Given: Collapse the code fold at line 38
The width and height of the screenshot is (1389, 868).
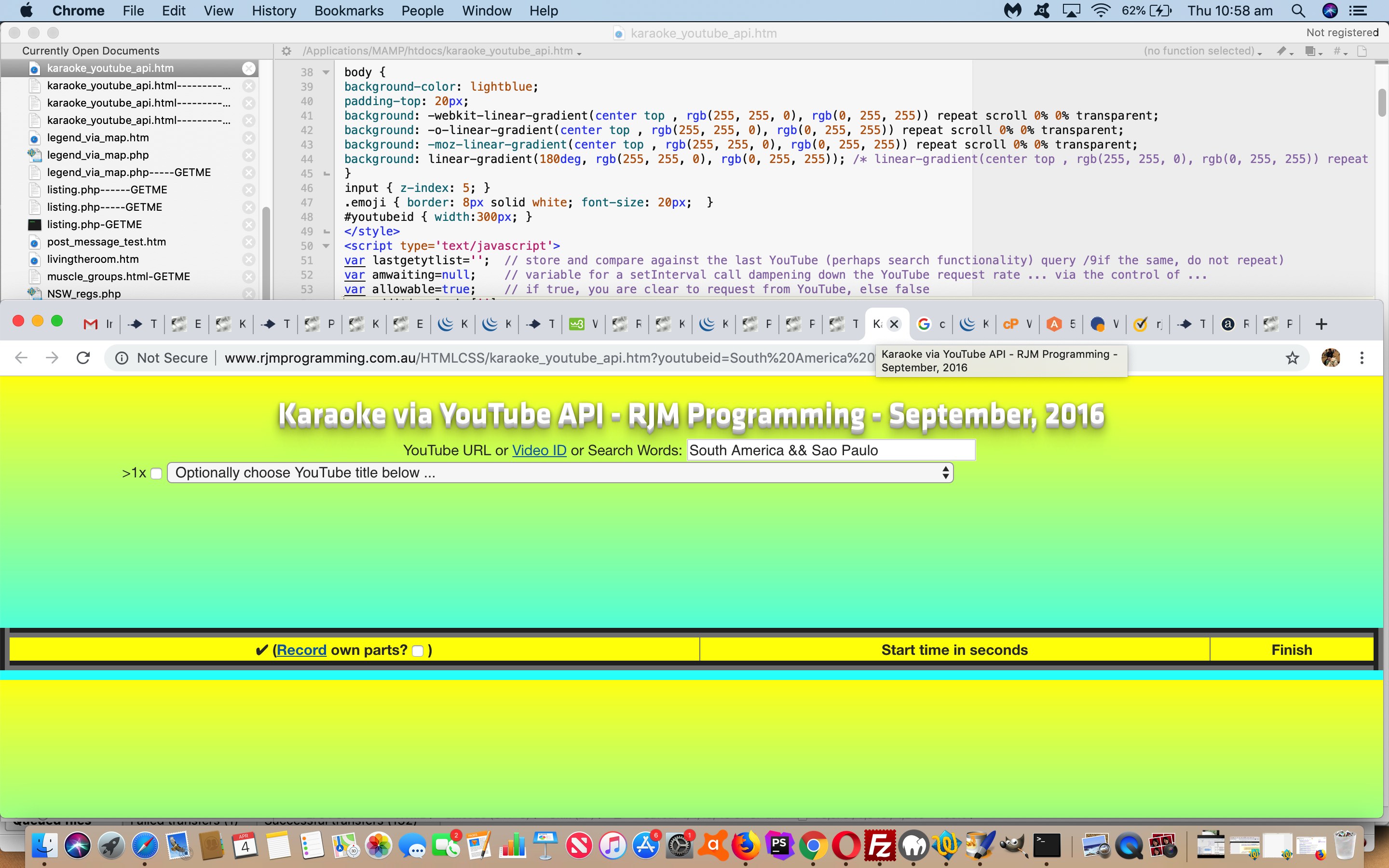Looking at the screenshot, I should tap(326, 72).
